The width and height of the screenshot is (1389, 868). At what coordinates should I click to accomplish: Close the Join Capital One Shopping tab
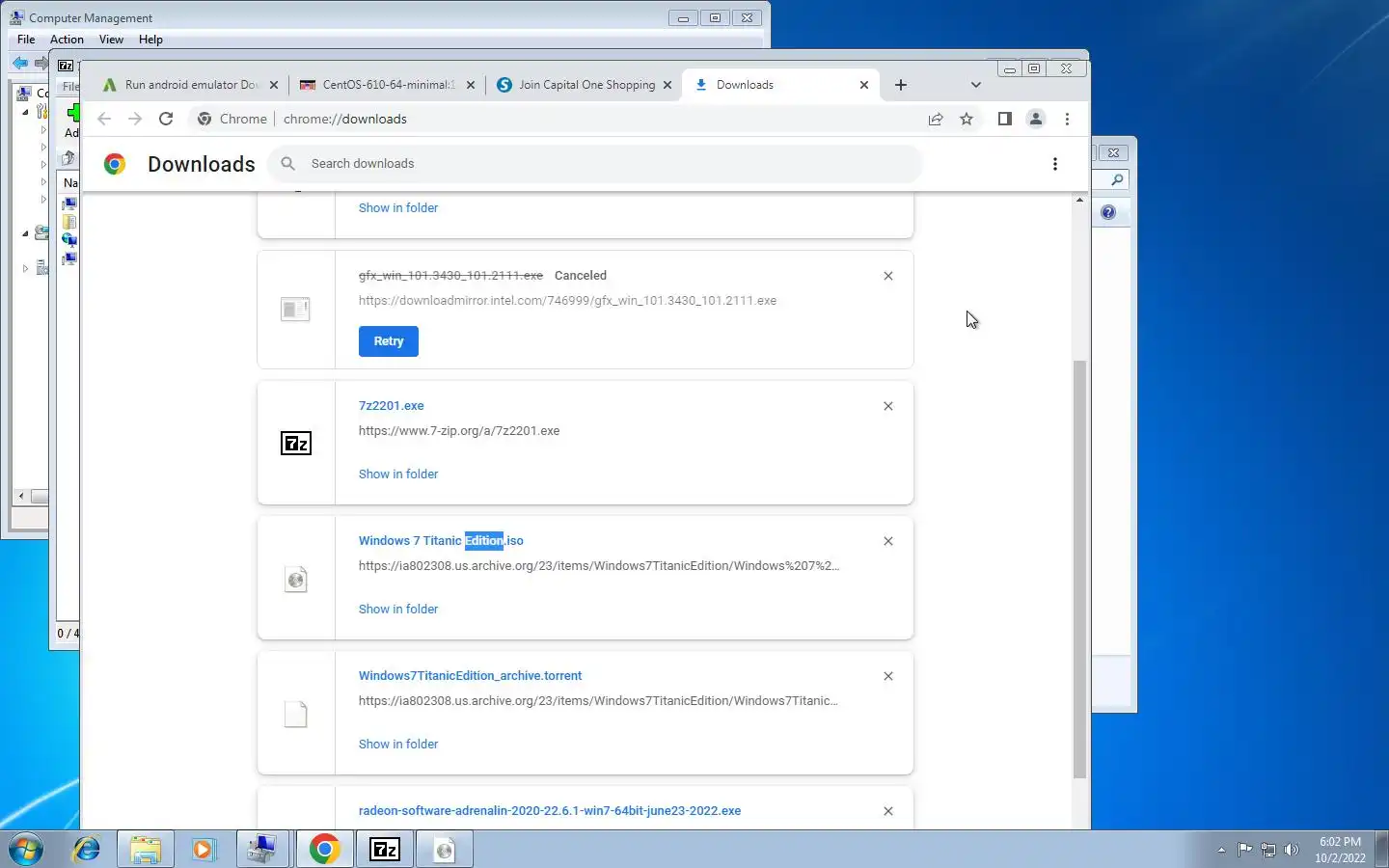coord(667,85)
